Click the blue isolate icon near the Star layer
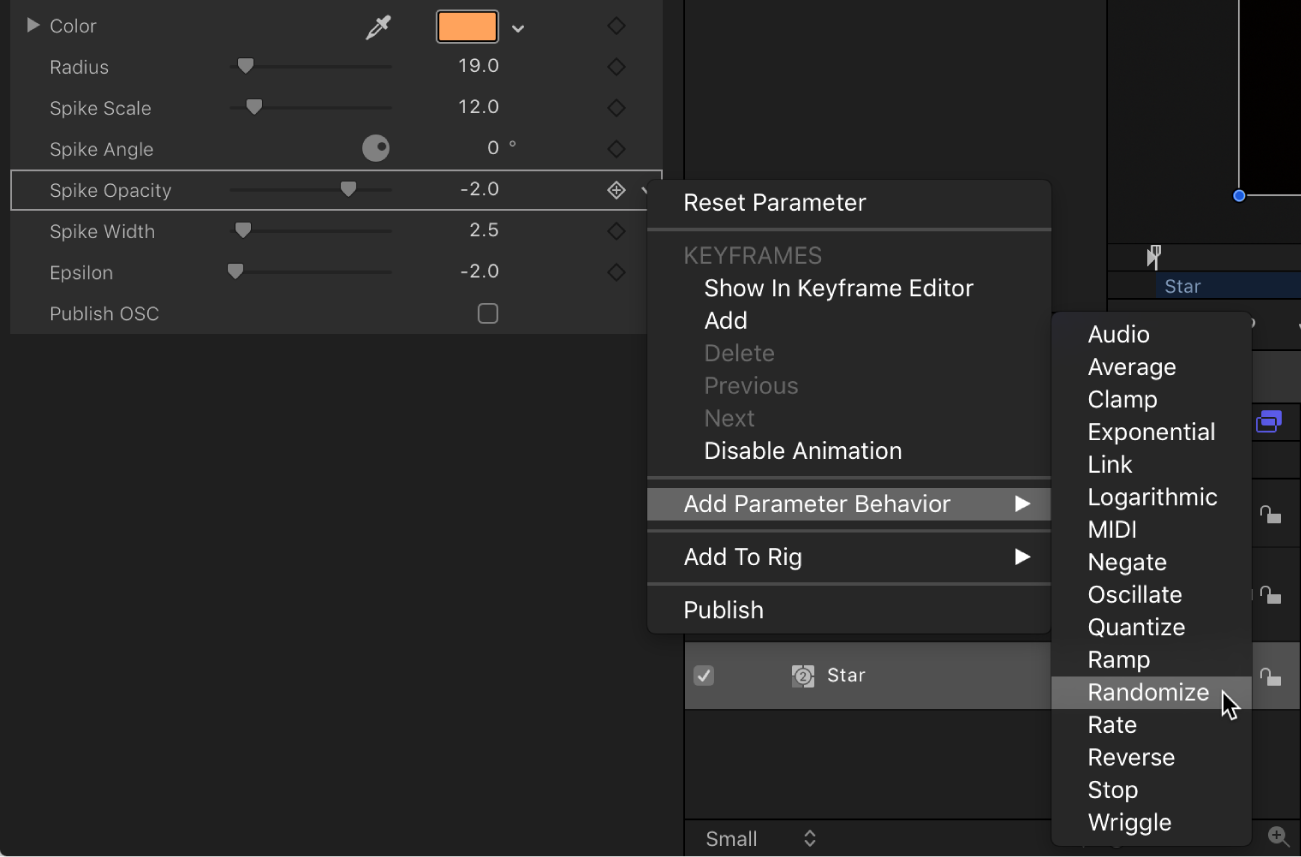The image size is (1301, 857). click(1268, 421)
